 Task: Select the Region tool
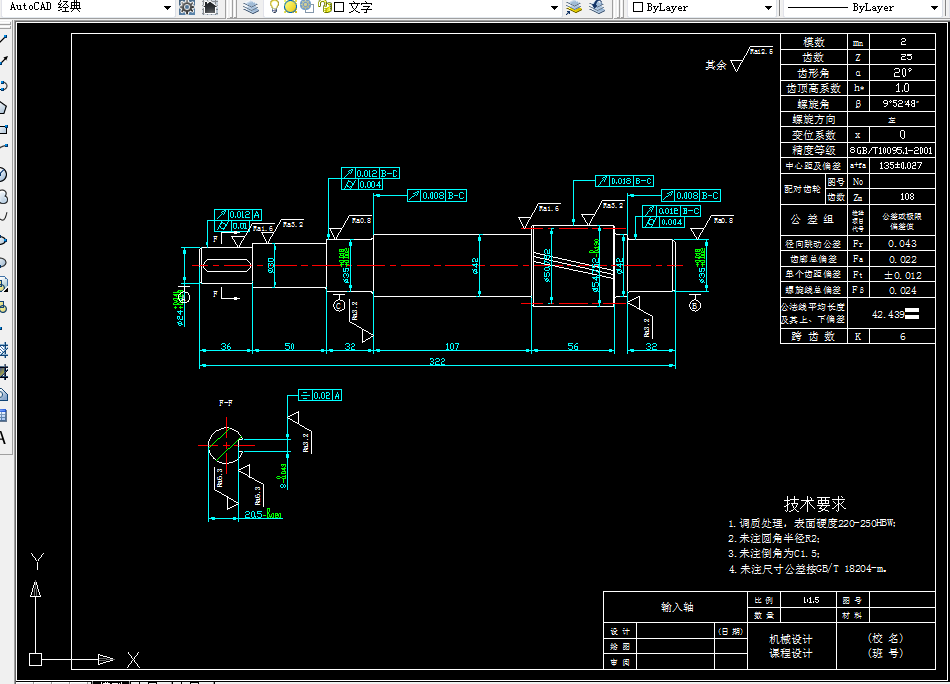[3, 395]
